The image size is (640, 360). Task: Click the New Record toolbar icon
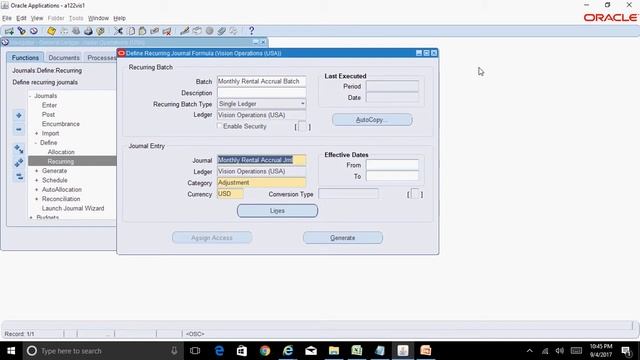click(9, 31)
